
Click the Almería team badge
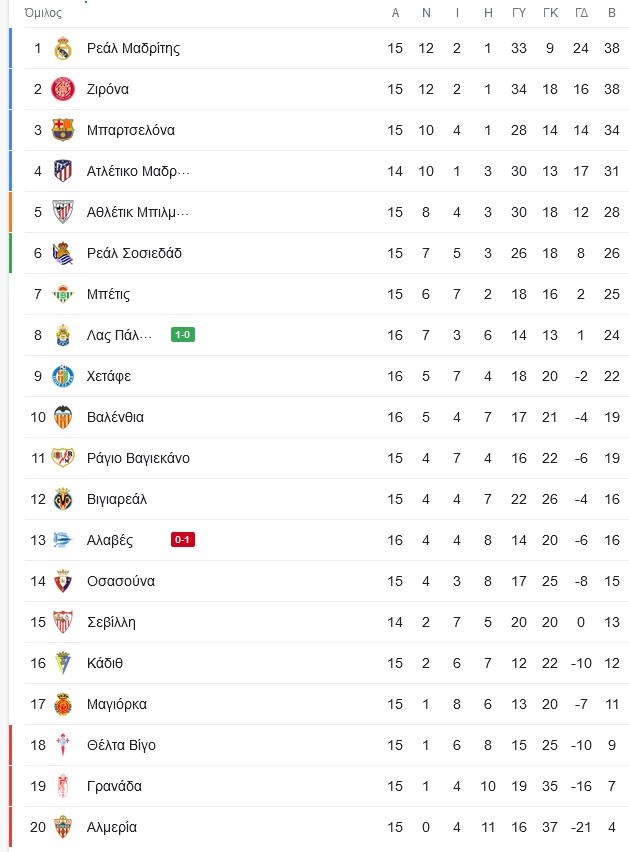63,827
